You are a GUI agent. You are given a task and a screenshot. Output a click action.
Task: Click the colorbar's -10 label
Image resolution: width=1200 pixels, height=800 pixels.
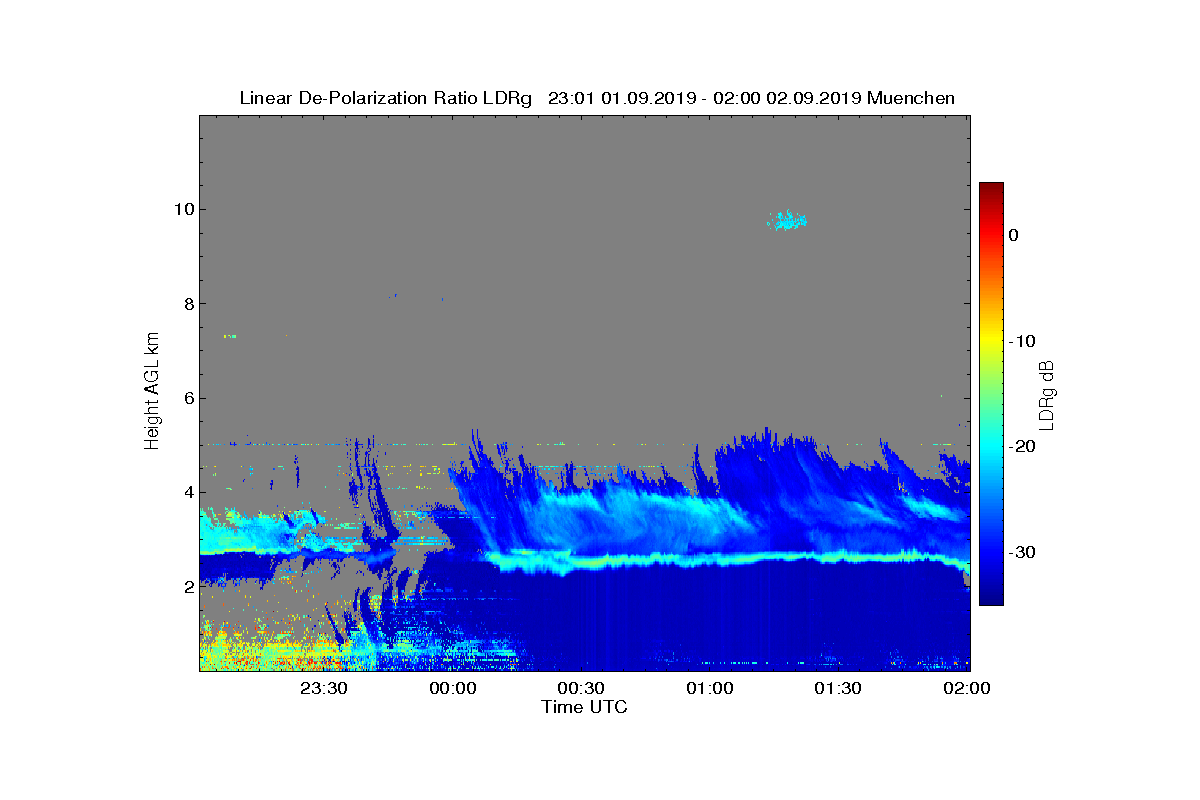click(1020, 341)
